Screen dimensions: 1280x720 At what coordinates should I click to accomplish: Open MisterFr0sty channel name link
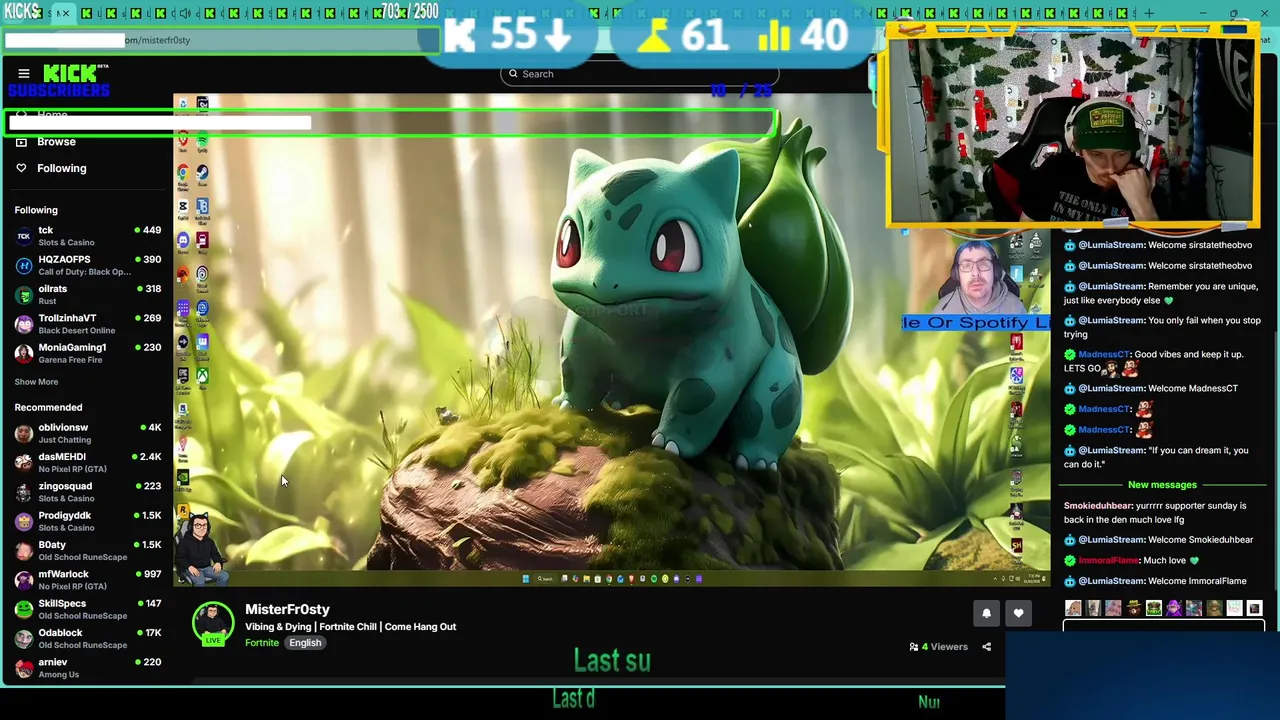click(287, 609)
